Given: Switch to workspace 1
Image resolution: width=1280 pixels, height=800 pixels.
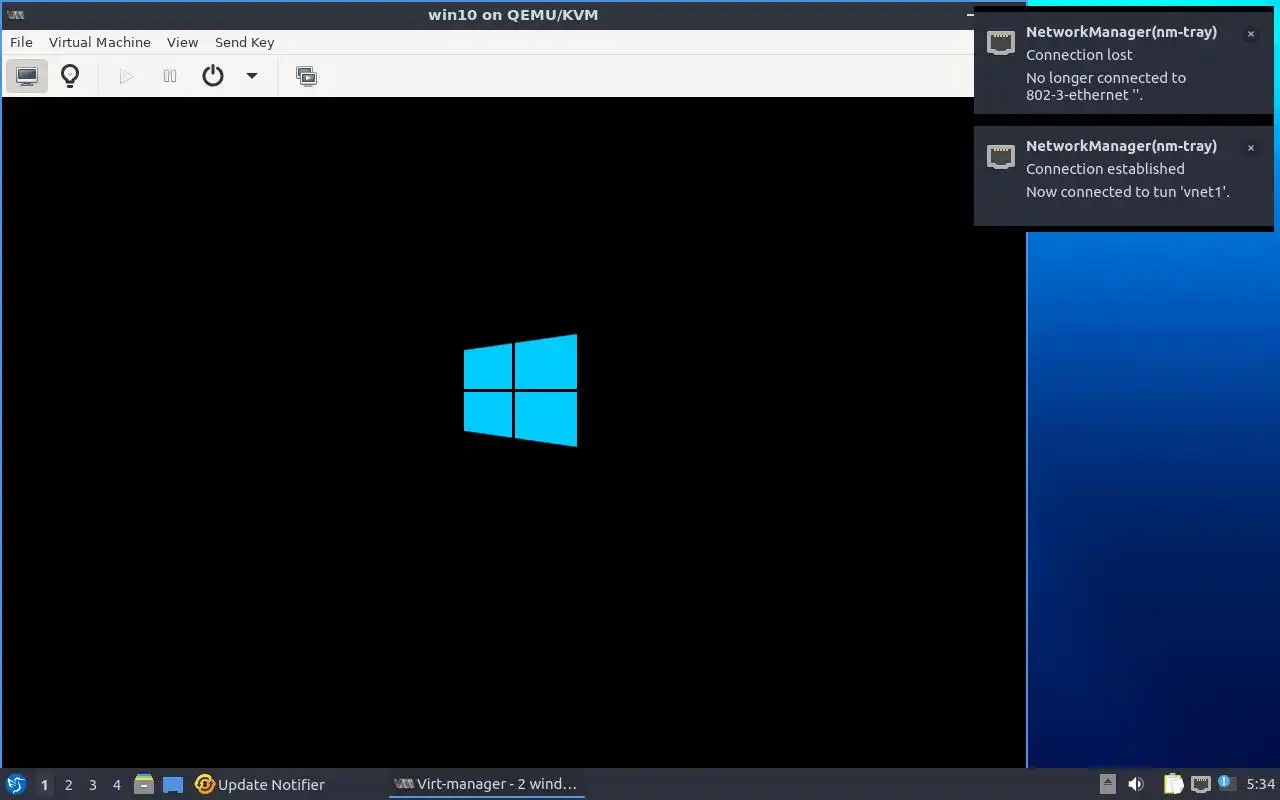Looking at the screenshot, I should (x=44, y=785).
